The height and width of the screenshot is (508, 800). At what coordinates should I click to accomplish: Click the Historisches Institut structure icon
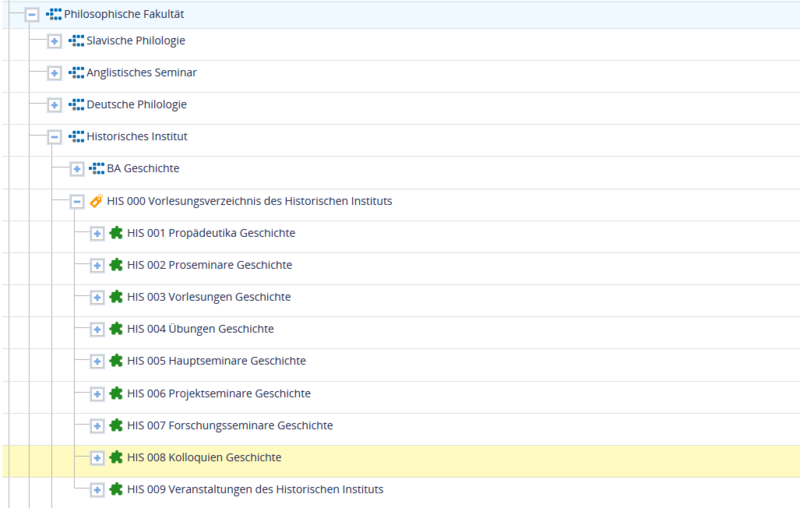(x=76, y=137)
